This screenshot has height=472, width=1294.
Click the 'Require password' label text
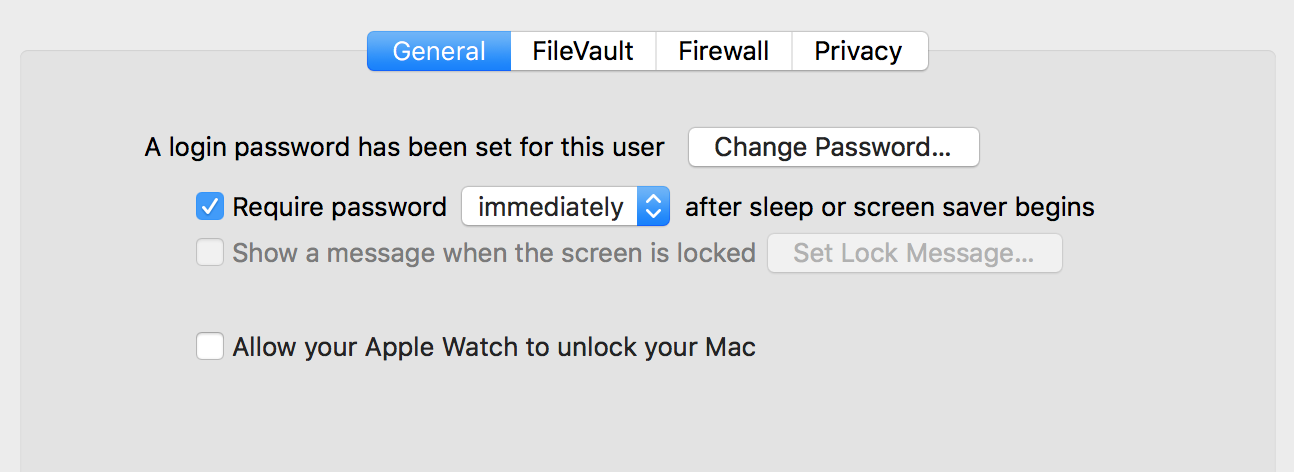[x=339, y=207]
